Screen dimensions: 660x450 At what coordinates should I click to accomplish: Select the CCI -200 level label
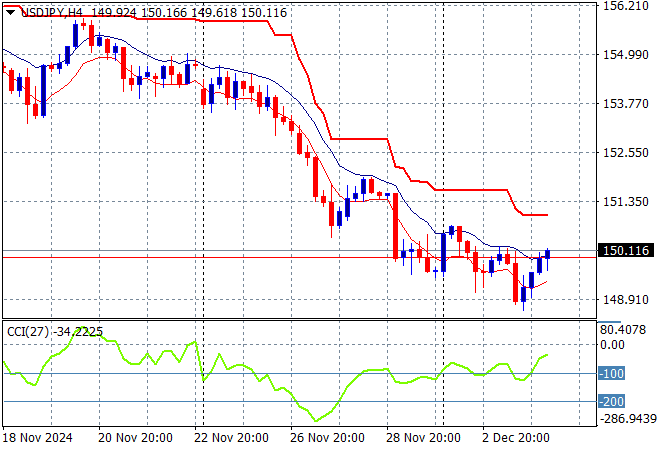611,402
